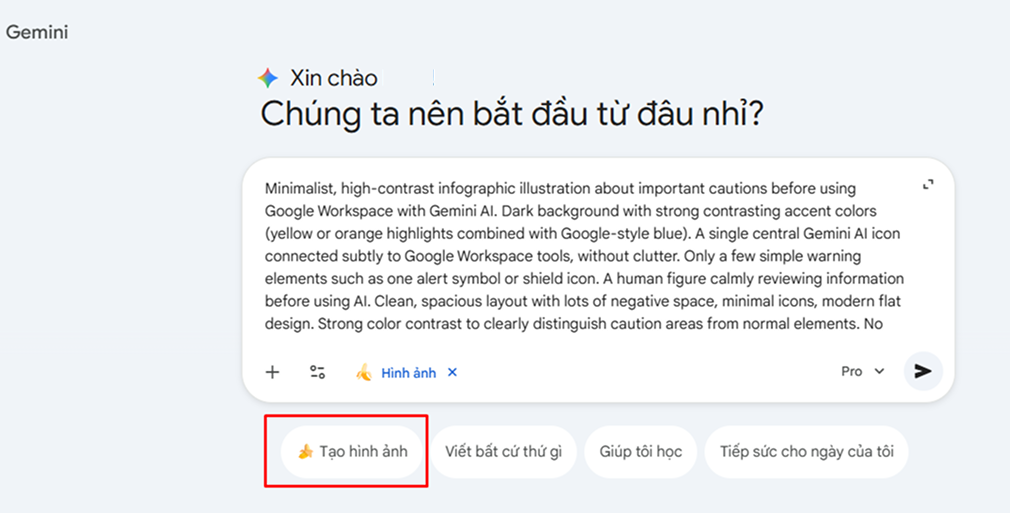Click the plus icon to add files
Viewport: 1010px width, 513px height.
(x=272, y=372)
